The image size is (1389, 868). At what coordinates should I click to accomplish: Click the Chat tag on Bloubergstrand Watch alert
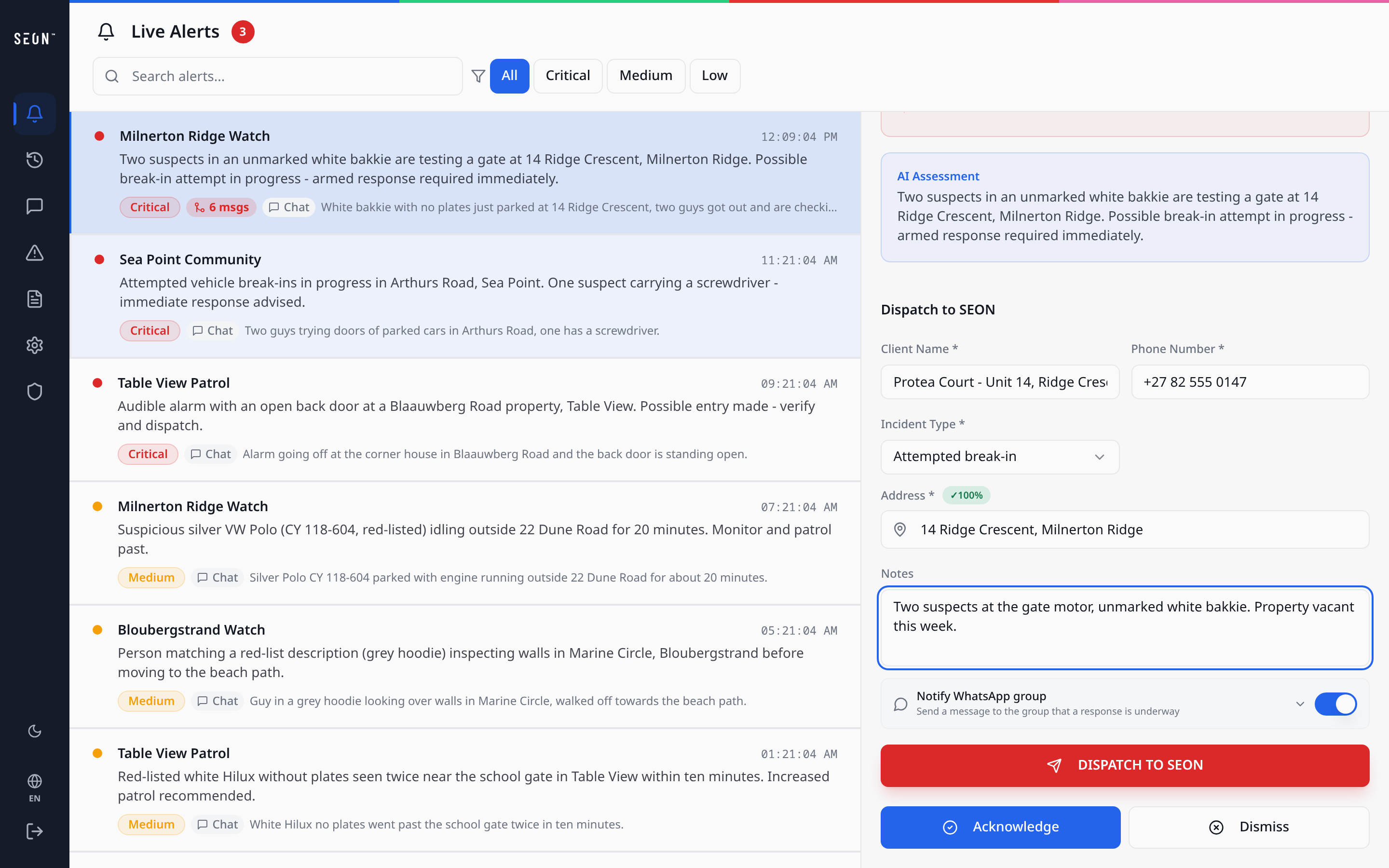[218, 701]
